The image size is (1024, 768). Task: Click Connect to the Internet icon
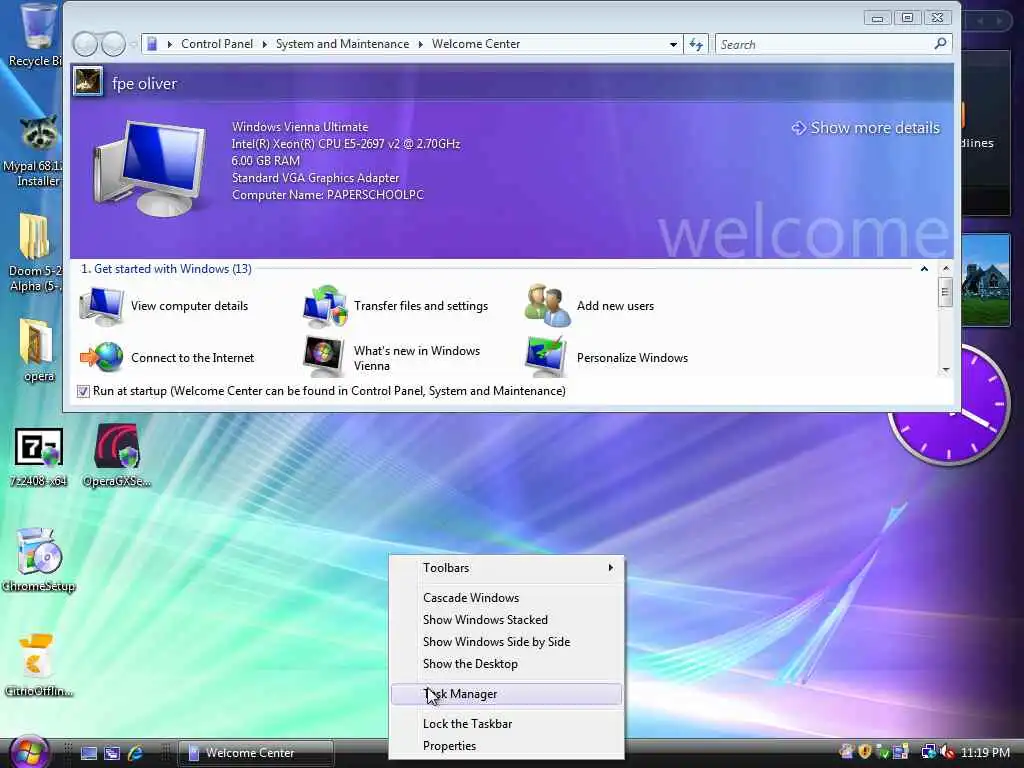coord(101,357)
